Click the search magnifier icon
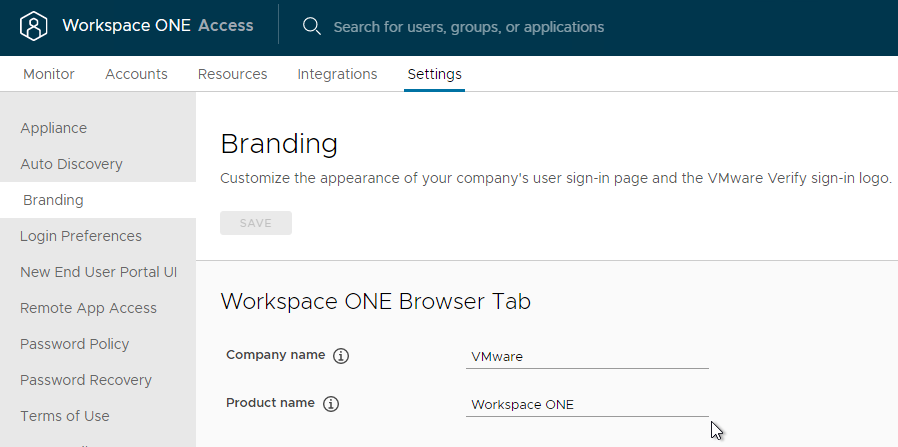Viewport: 898px width, 447px height. pyautogui.click(x=312, y=26)
